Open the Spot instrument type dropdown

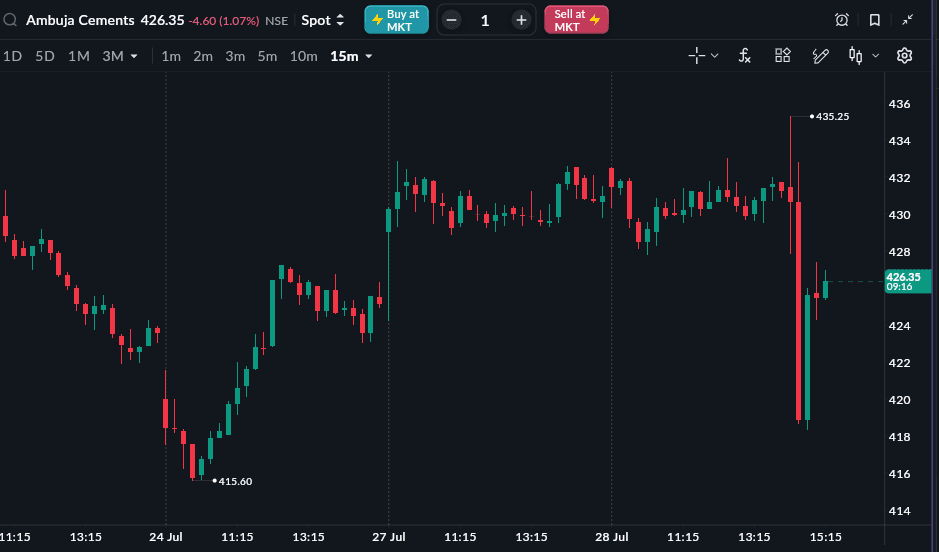[323, 20]
